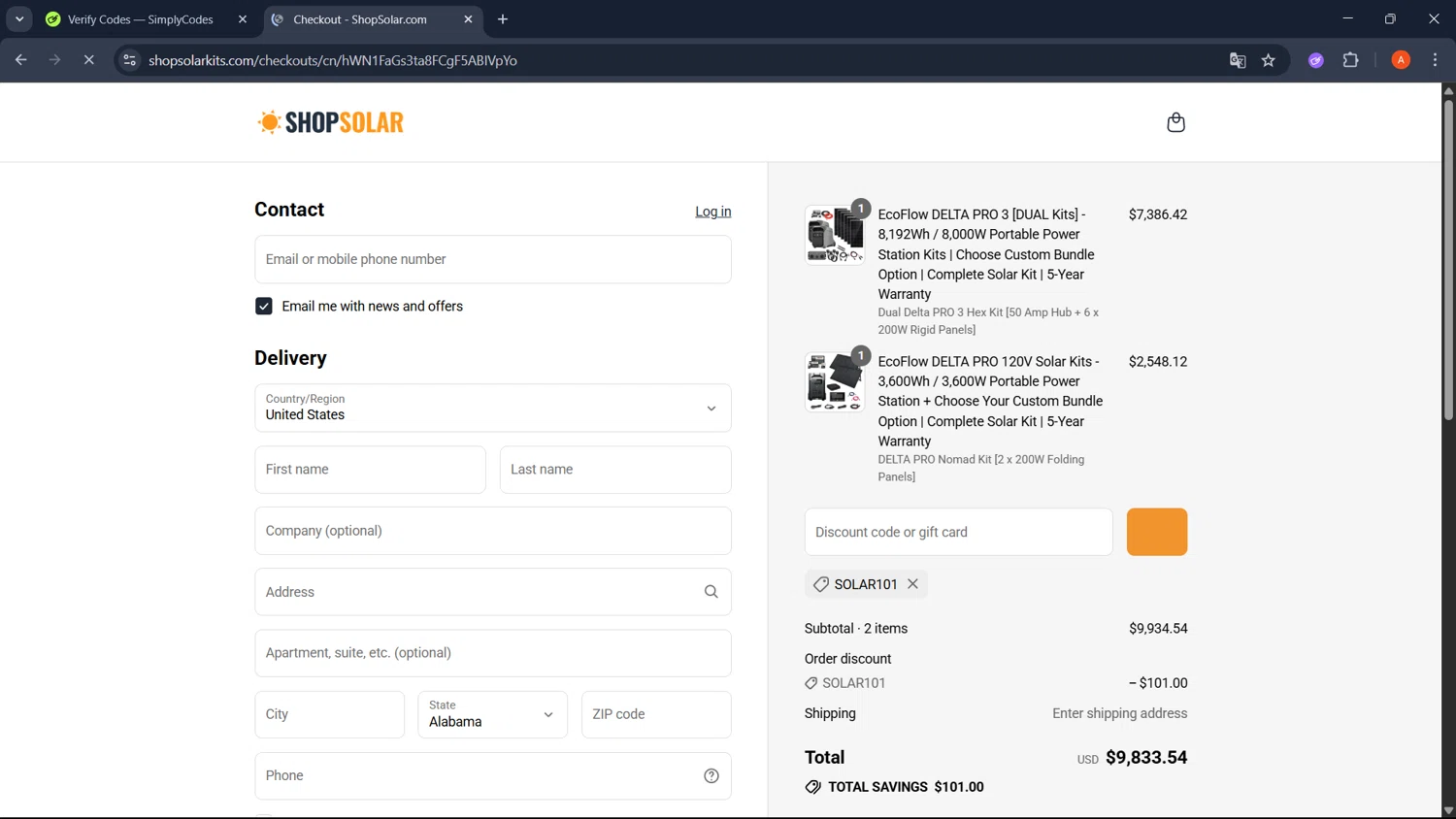Click the subtotal amount $9,934.54
1456x819 pixels.
pos(1158,629)
